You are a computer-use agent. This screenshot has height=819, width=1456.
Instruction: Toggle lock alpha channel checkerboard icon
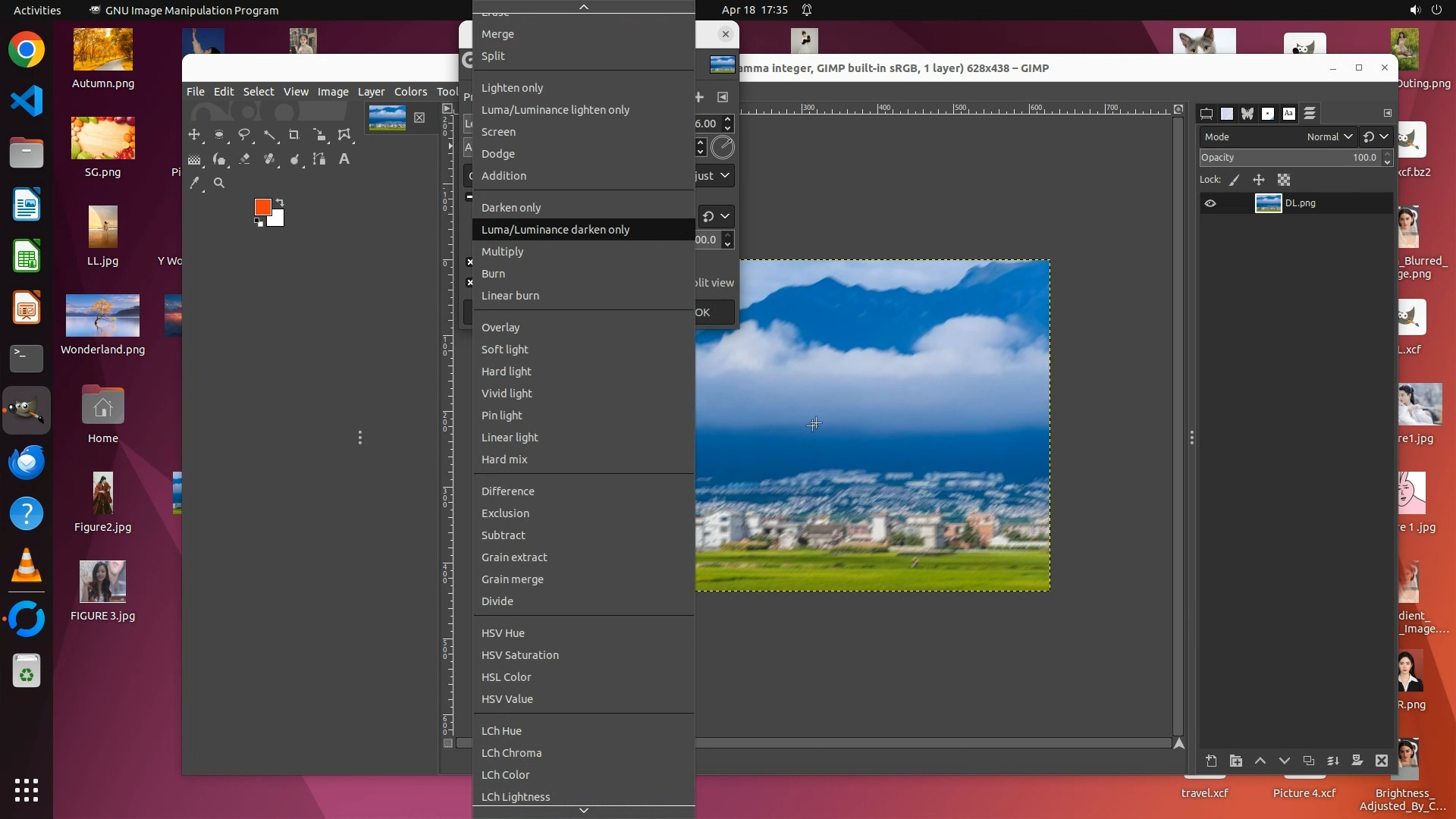coord(1284,180)
